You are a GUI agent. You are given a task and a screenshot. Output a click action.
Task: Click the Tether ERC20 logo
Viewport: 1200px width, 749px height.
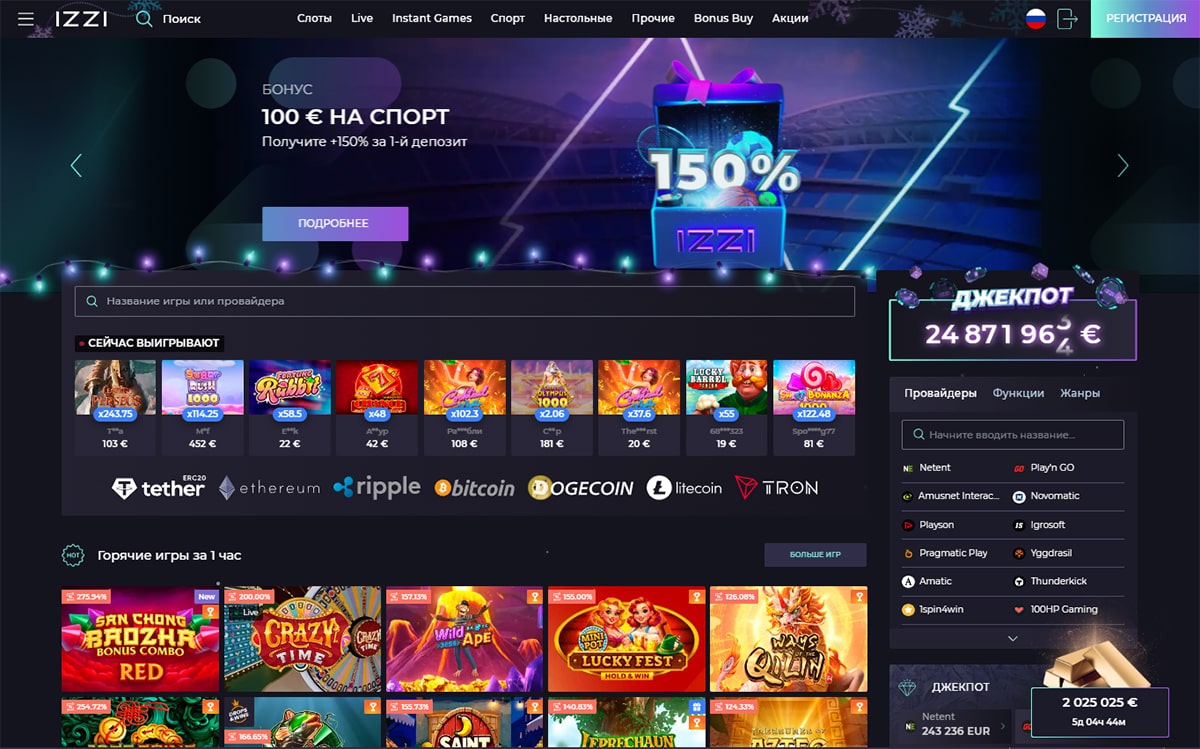click(x=158, y=486)
